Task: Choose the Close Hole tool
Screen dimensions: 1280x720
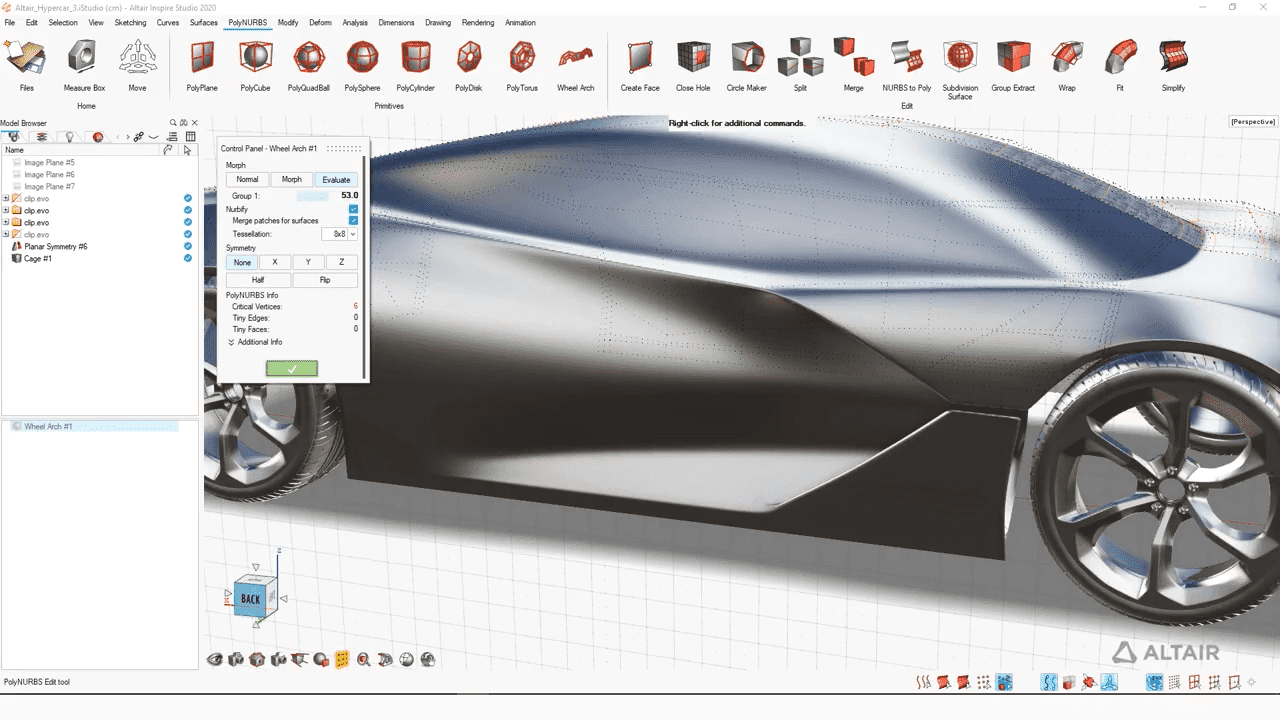Action: pos(693,66)
